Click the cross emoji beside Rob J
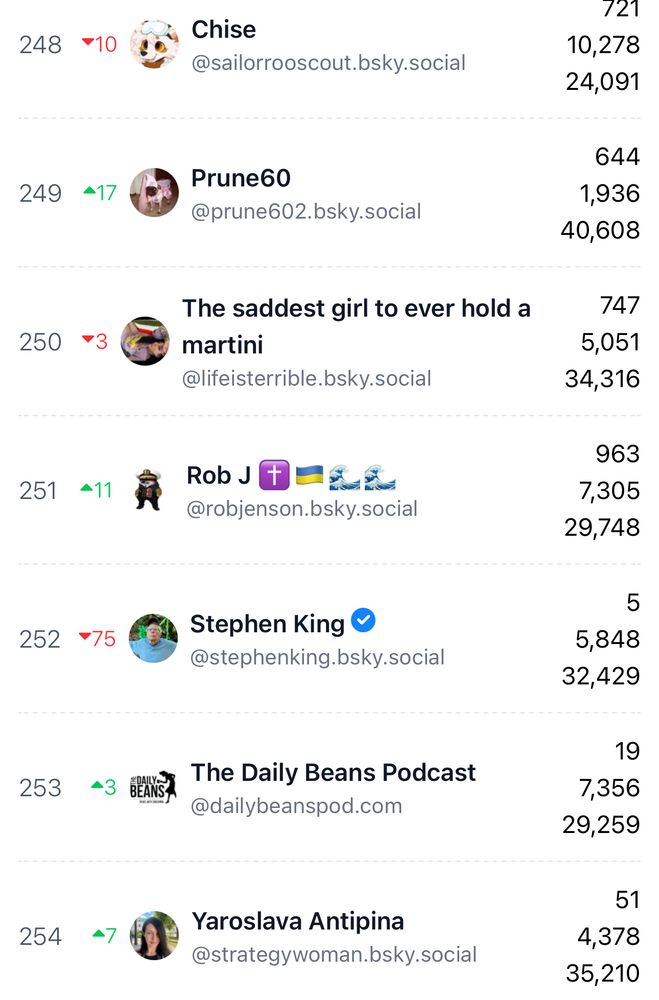Viewport: 659px width, 1000px height. [274, 475]
